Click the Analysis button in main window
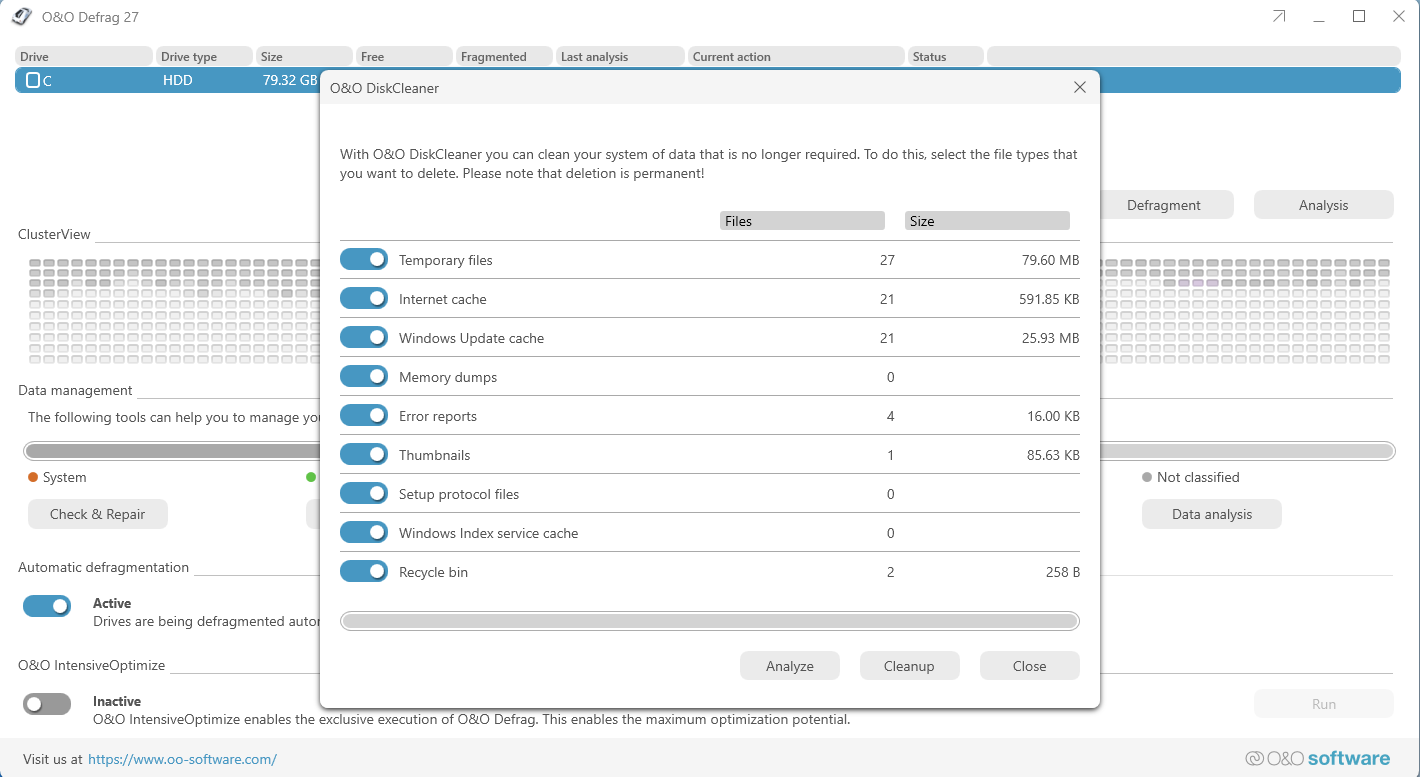Screen dimensions: 1420x777 (x=1324, y=205)
